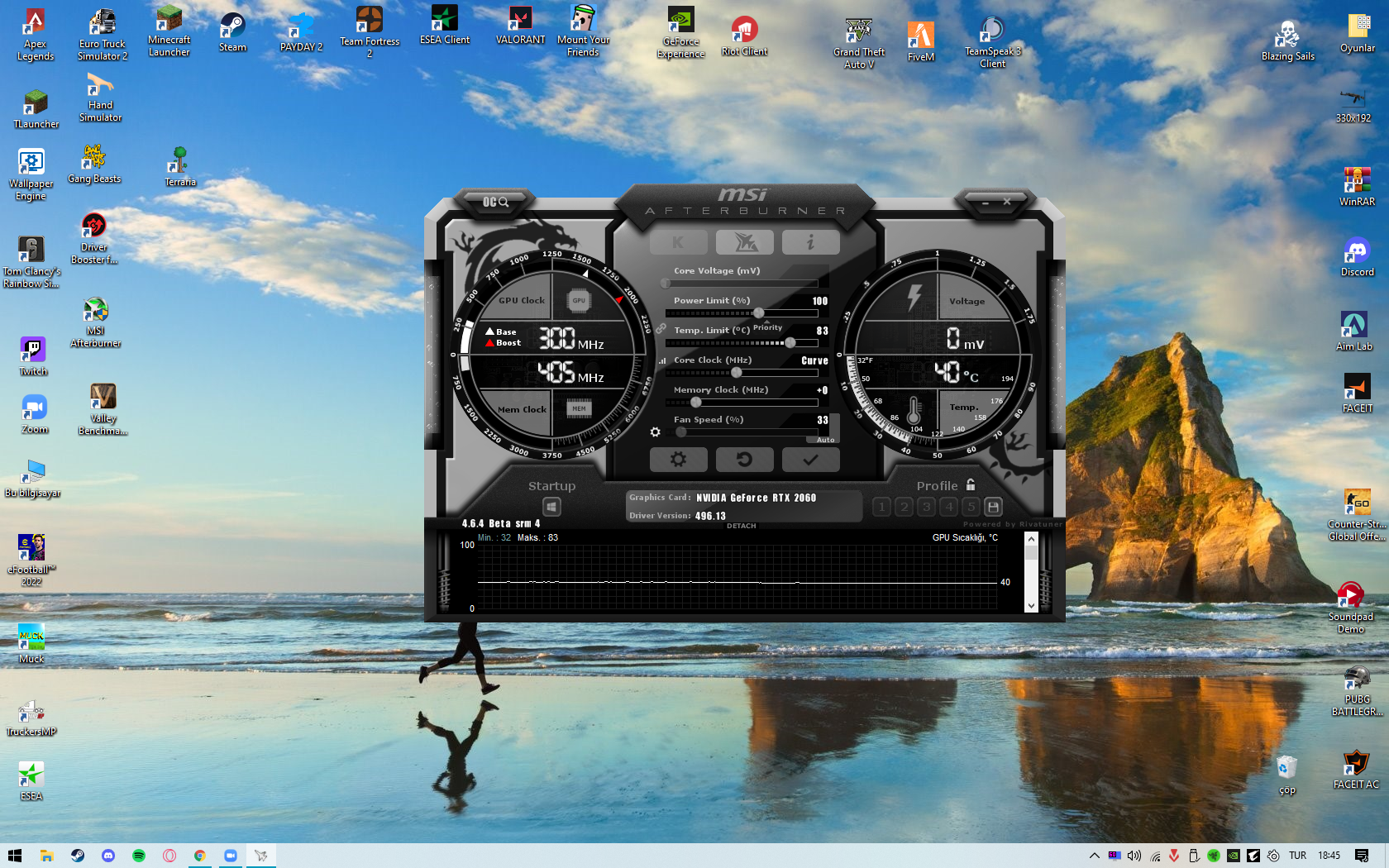The image size is (1389, 868).
Task: Click the Riot Client desktop shortcut
Action: coord(744,36)
